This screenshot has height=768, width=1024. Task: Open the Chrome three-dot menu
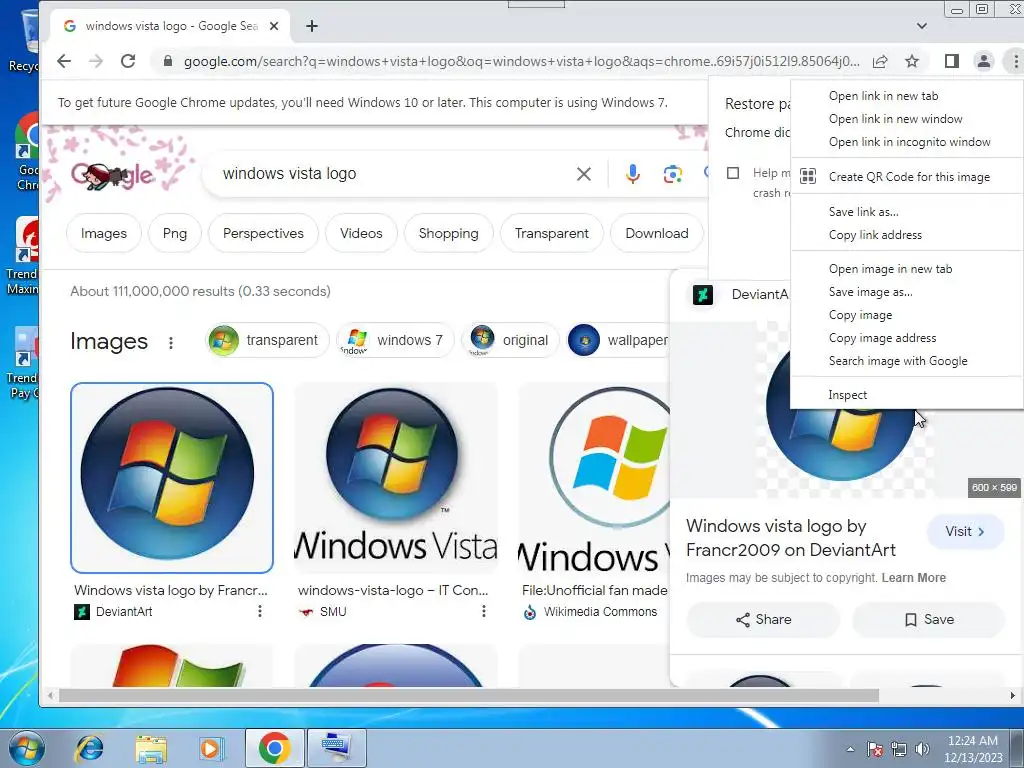click(x=1016, y=61)
